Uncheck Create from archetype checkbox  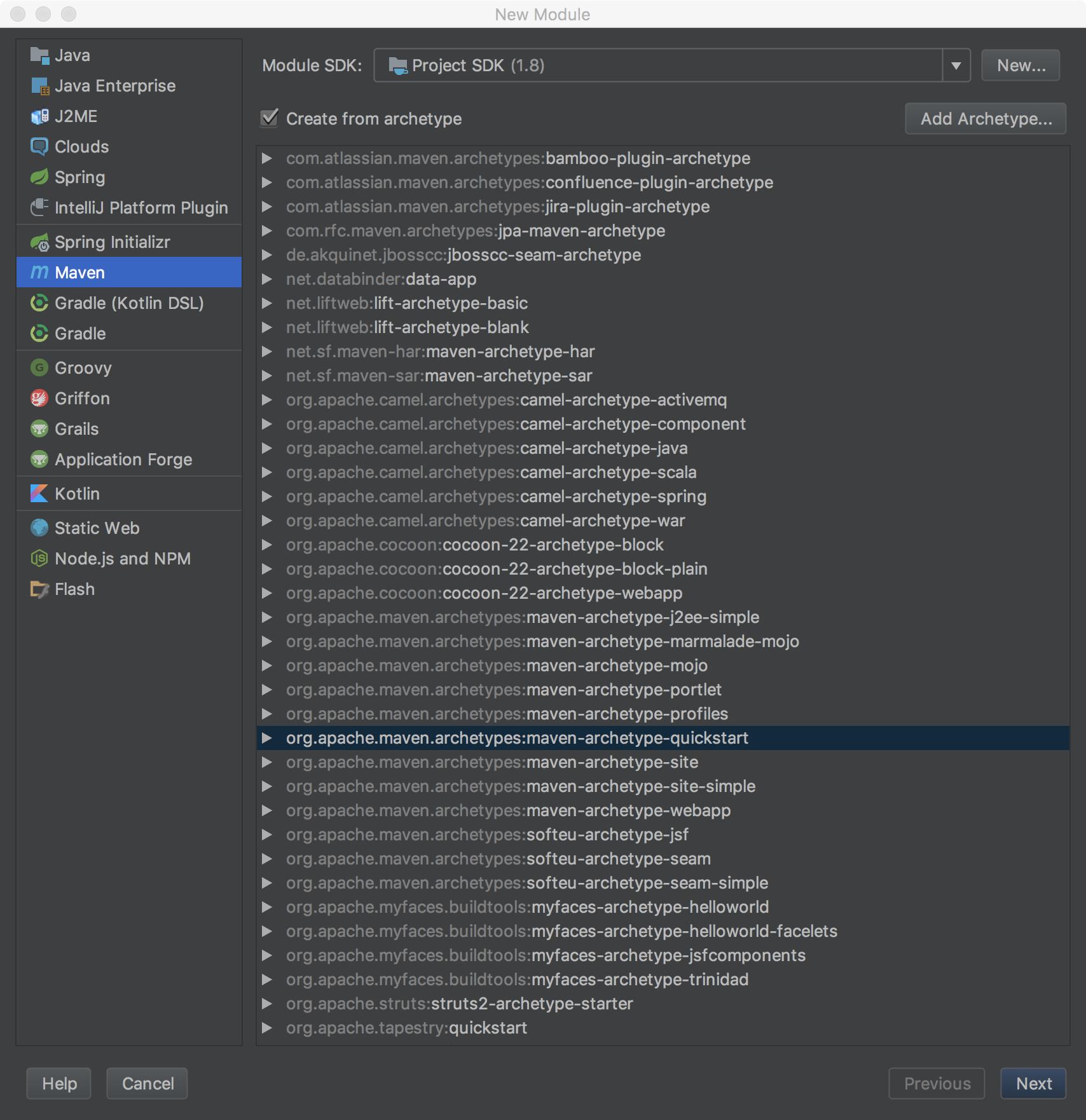(x=270, y=118)
